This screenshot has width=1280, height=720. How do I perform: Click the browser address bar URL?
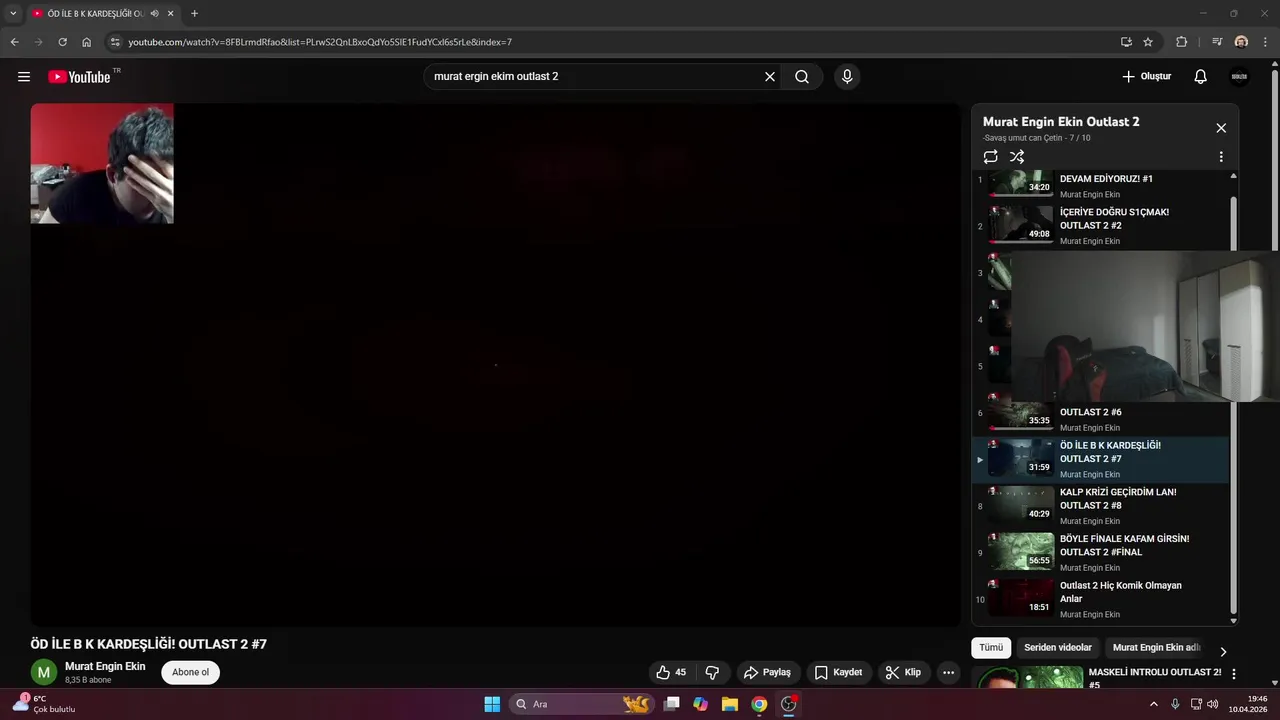coord(320,42)
